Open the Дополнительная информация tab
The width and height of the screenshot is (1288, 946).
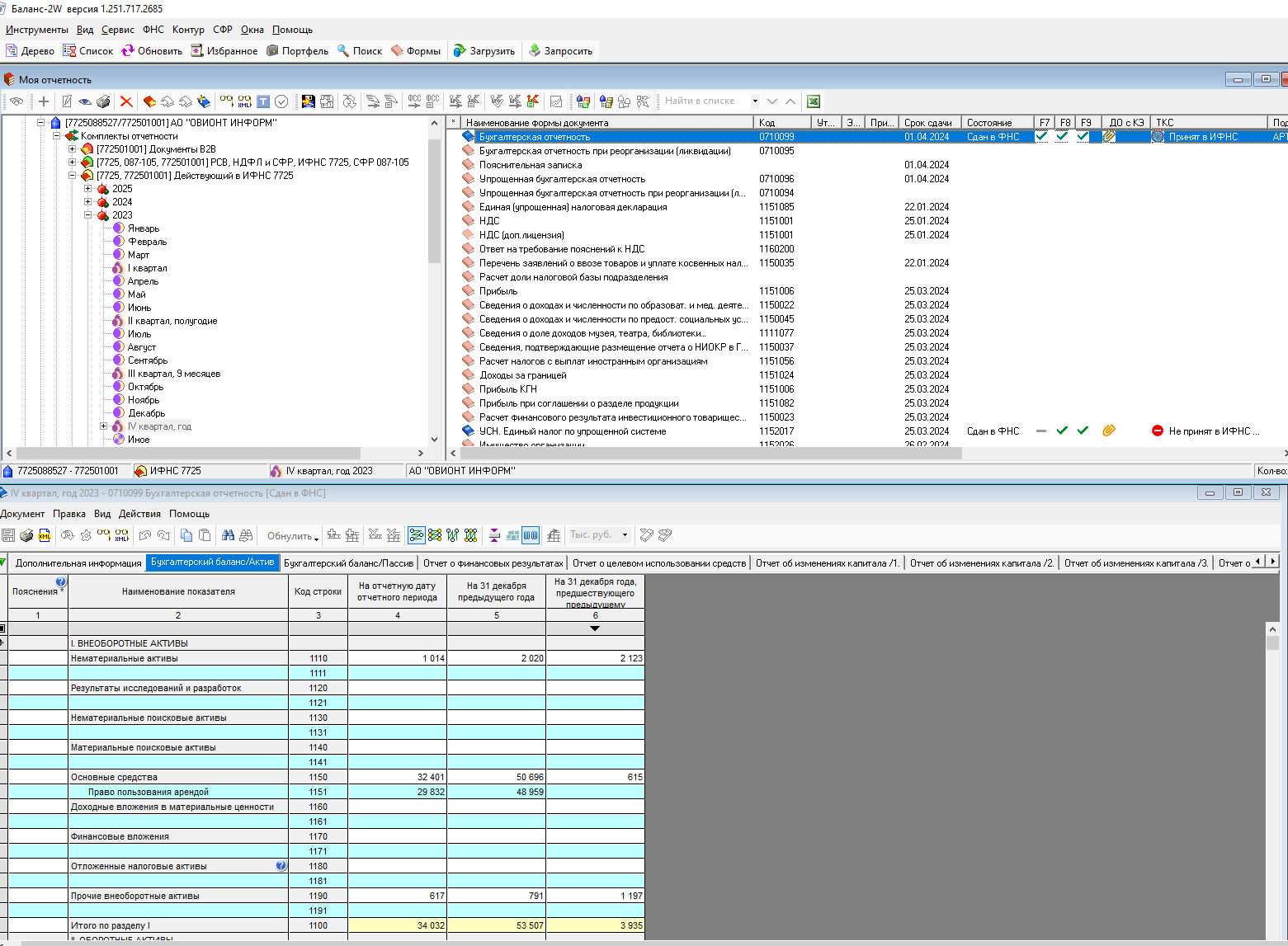click(x=78, y=563)
